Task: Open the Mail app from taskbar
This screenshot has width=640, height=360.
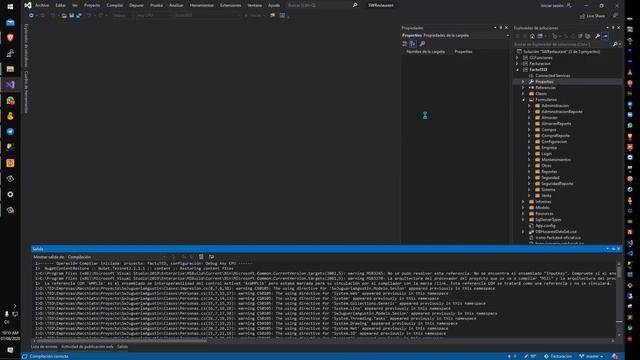Action: click(x=10, y=22)
